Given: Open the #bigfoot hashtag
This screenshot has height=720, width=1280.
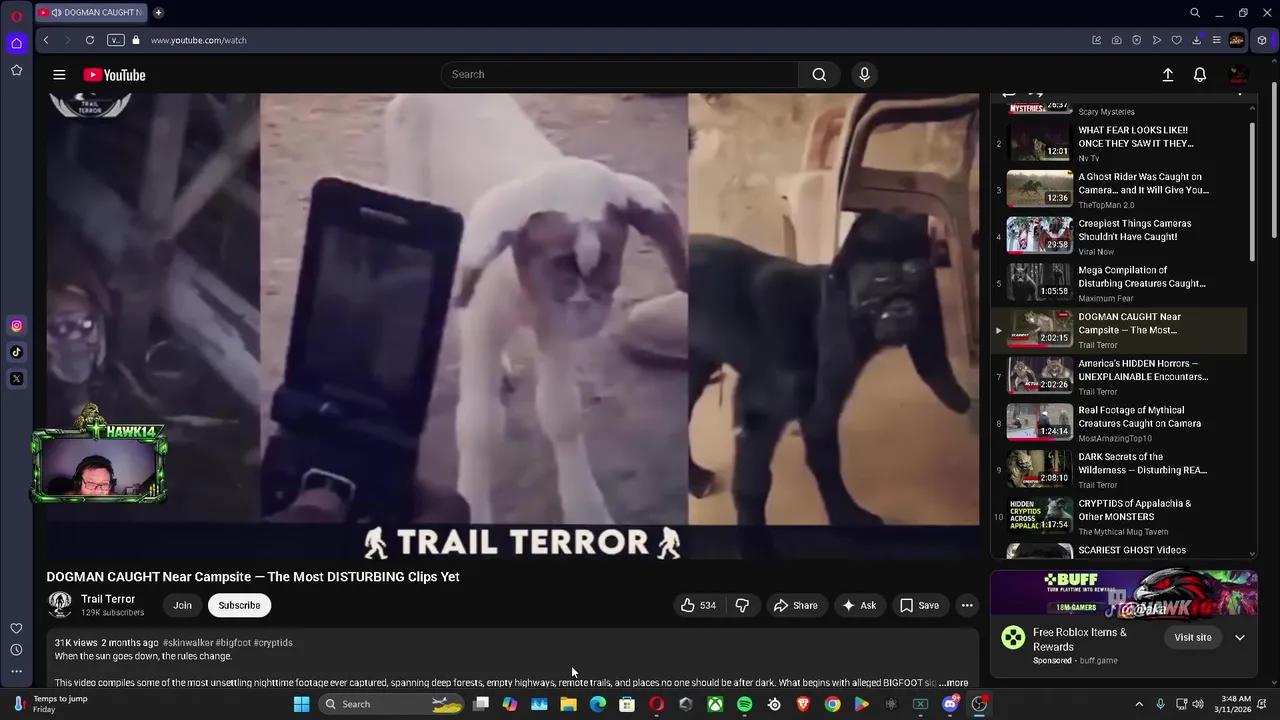Looking at the screenshot, I should 233,643.
